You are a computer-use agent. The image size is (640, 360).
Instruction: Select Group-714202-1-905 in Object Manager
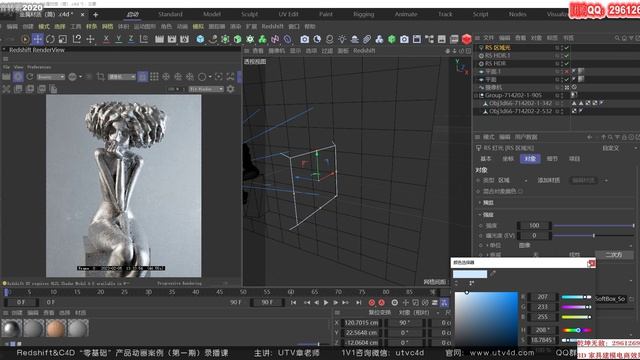(513, 95)
